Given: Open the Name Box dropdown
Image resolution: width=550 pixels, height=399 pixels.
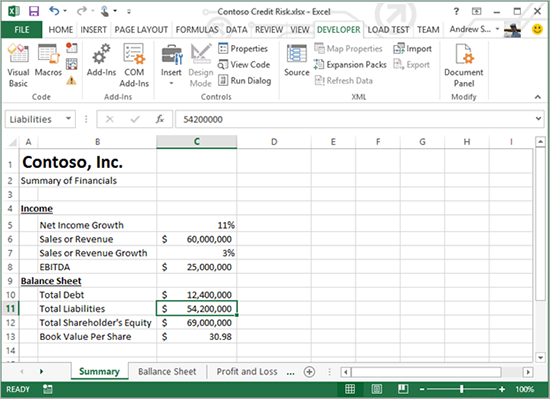Looking at the screenshot, I should (68, 119).
